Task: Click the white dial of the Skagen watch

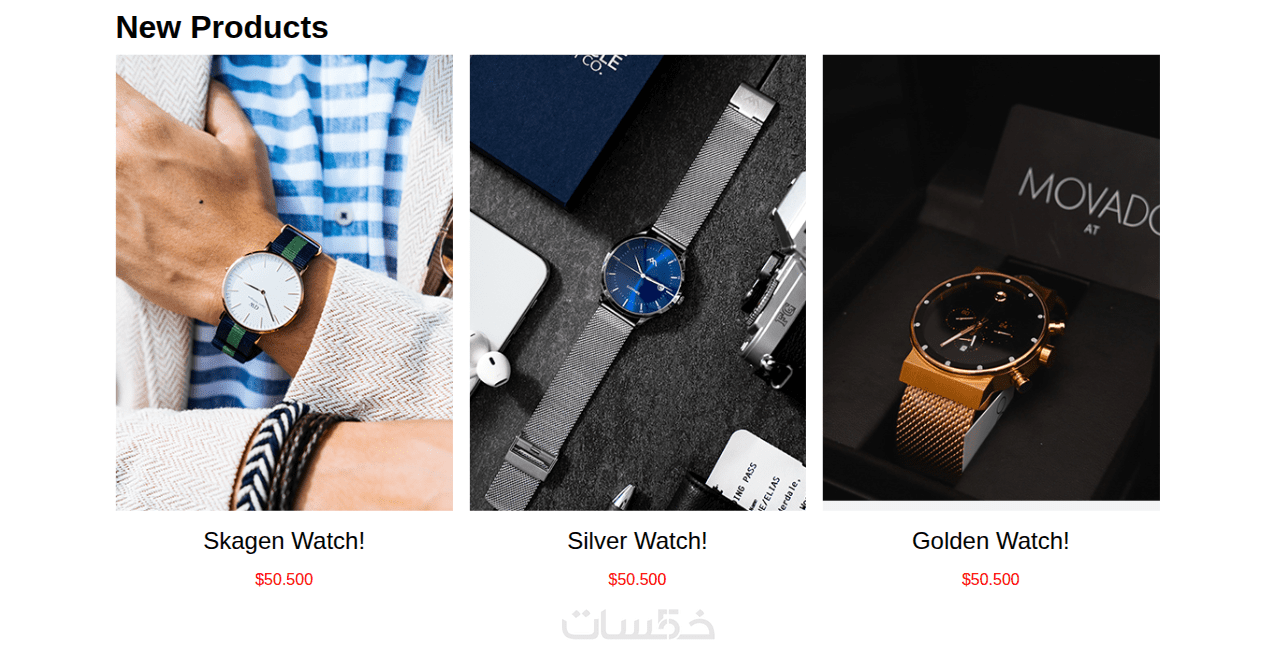Action: point(263,290)
